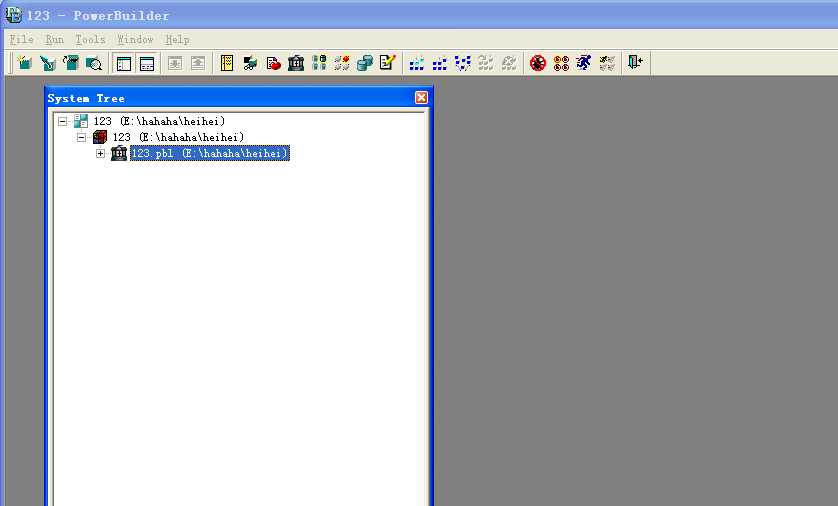This screenshot has width=838, height=506.
Task: Run the application with running man icon
Action: coord(584,63)
